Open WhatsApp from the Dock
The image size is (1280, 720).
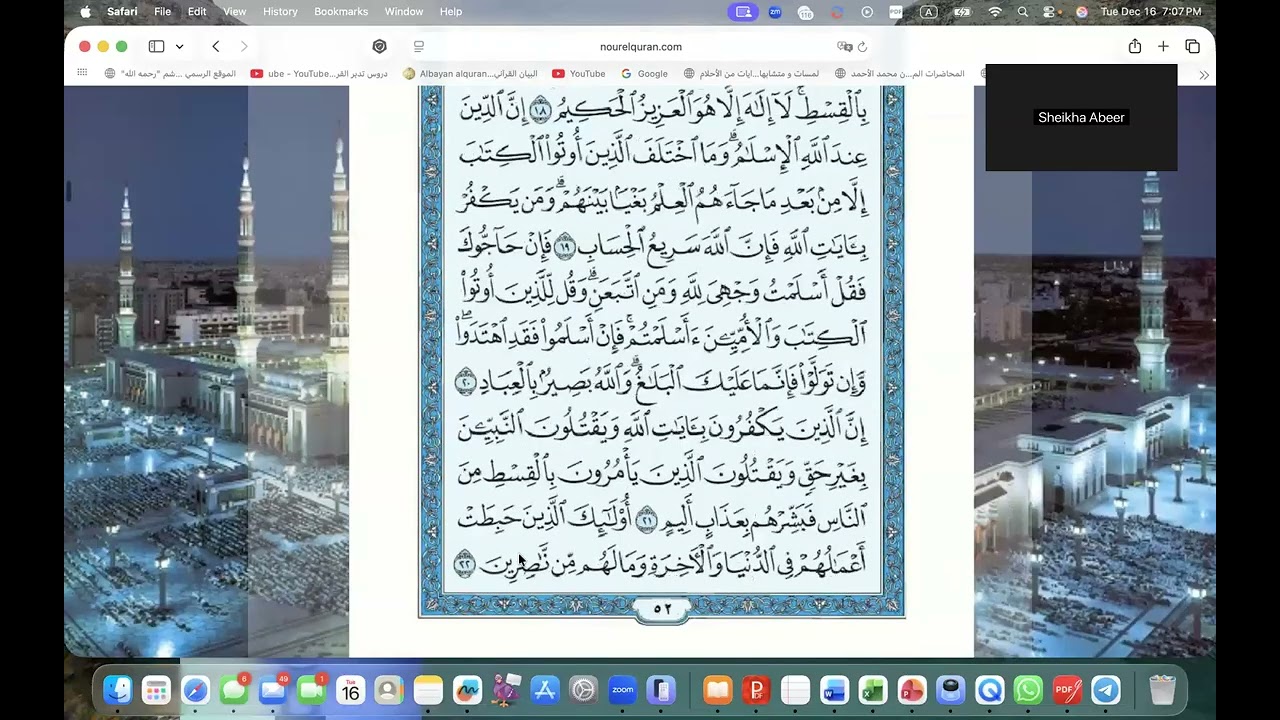coord(1028,690)
